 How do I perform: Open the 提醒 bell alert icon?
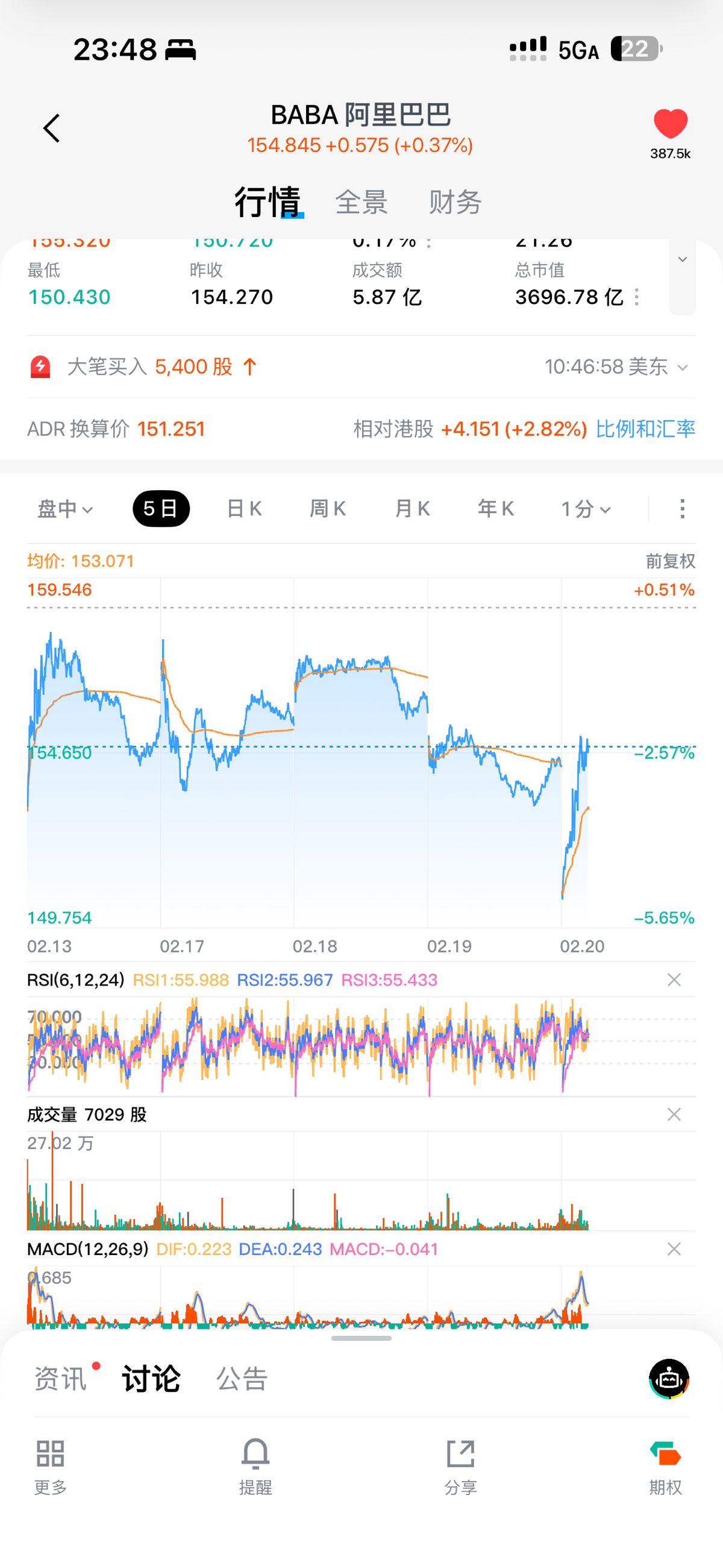coord(255,1453)
